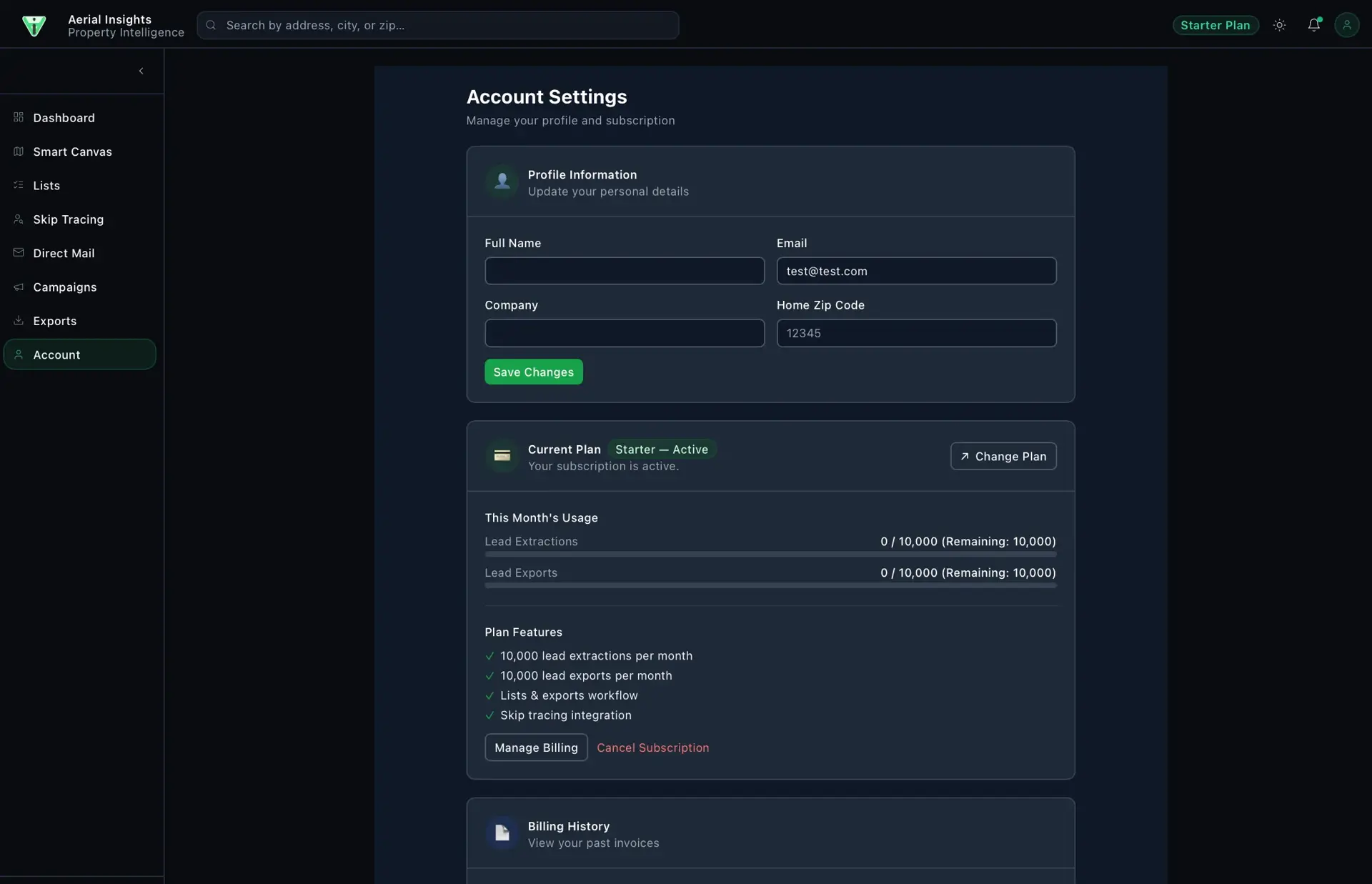Click 'This Month's Usage' label

(541, 517)
